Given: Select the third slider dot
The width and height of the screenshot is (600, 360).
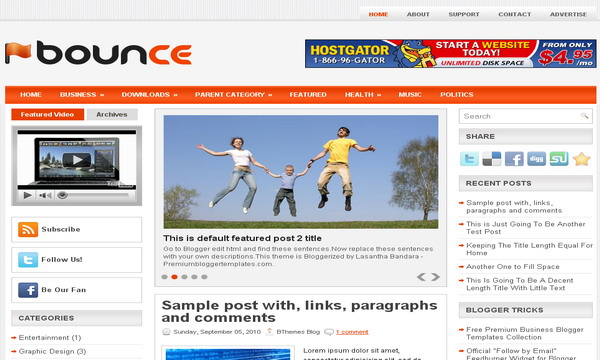Looking at the screenshot, I should click(x=184, y=277).
